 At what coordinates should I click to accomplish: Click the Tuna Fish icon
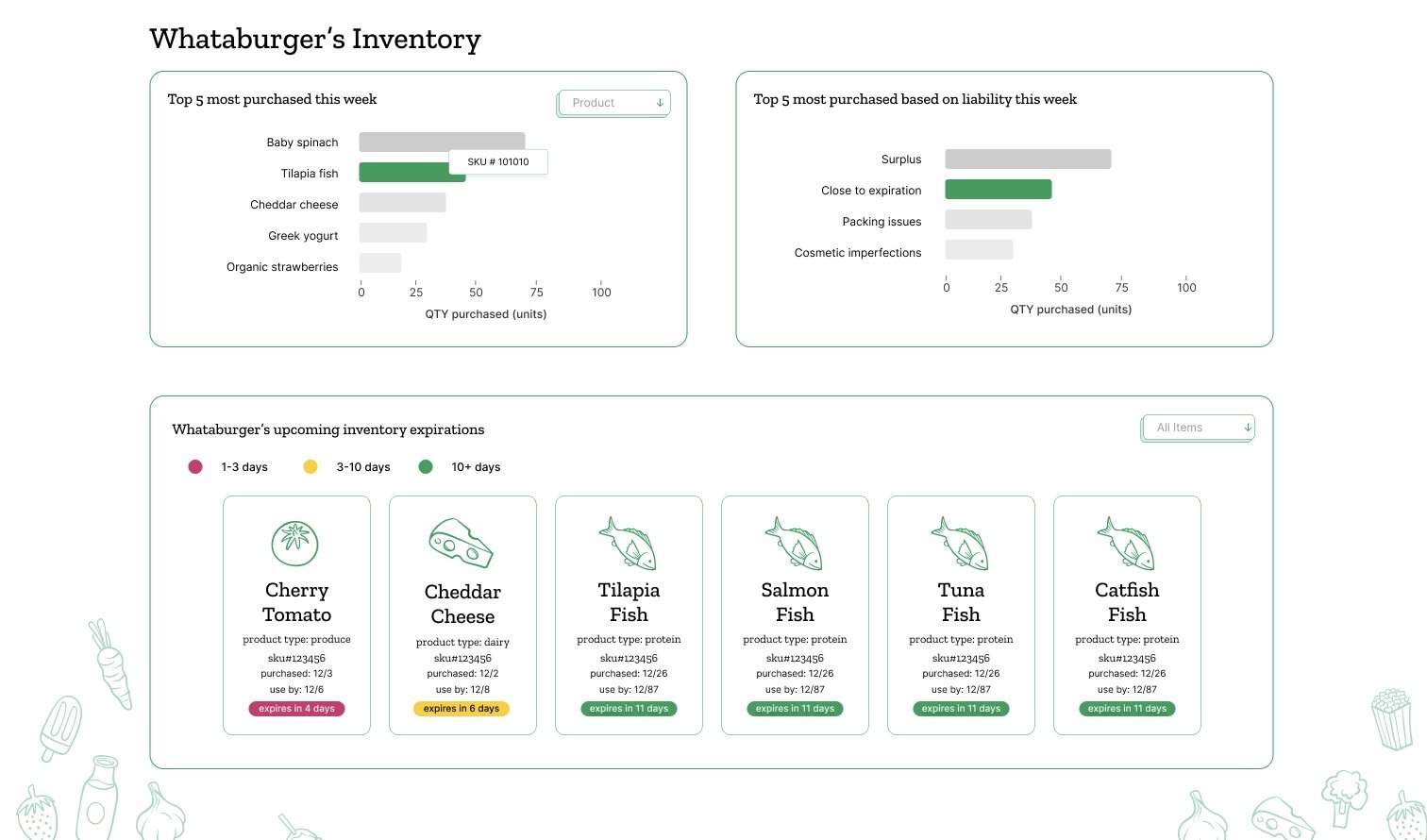[x=961, y=544]
